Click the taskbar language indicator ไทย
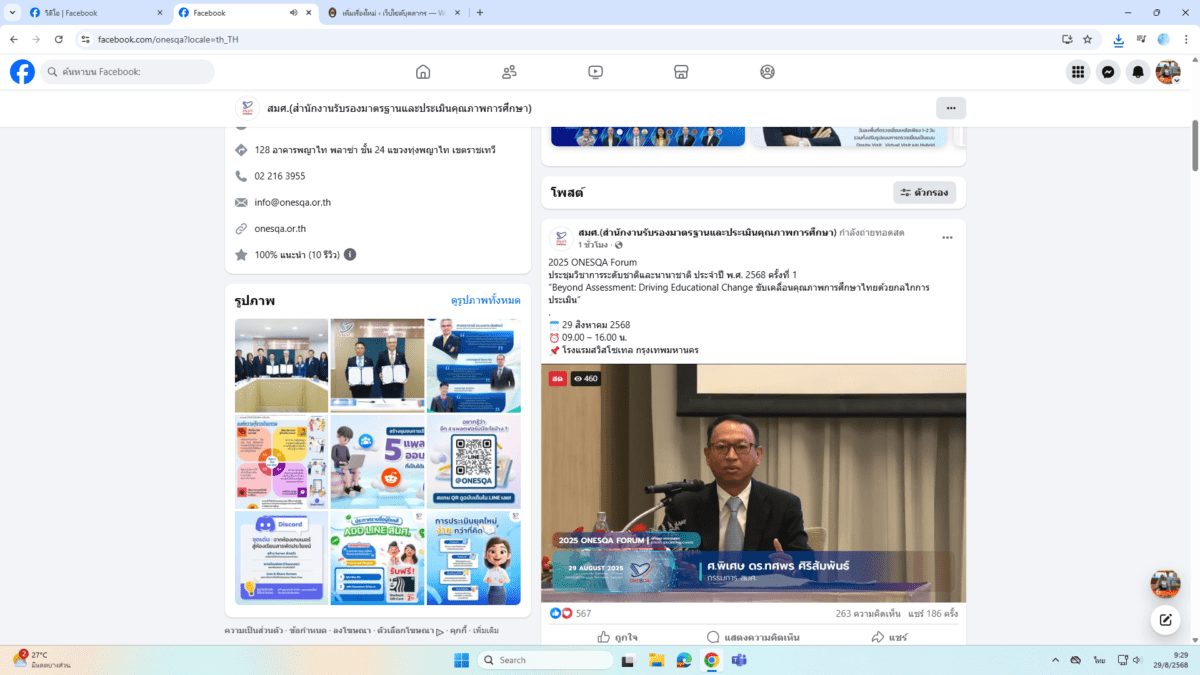1200x675 pixels. coord(1099,660)
